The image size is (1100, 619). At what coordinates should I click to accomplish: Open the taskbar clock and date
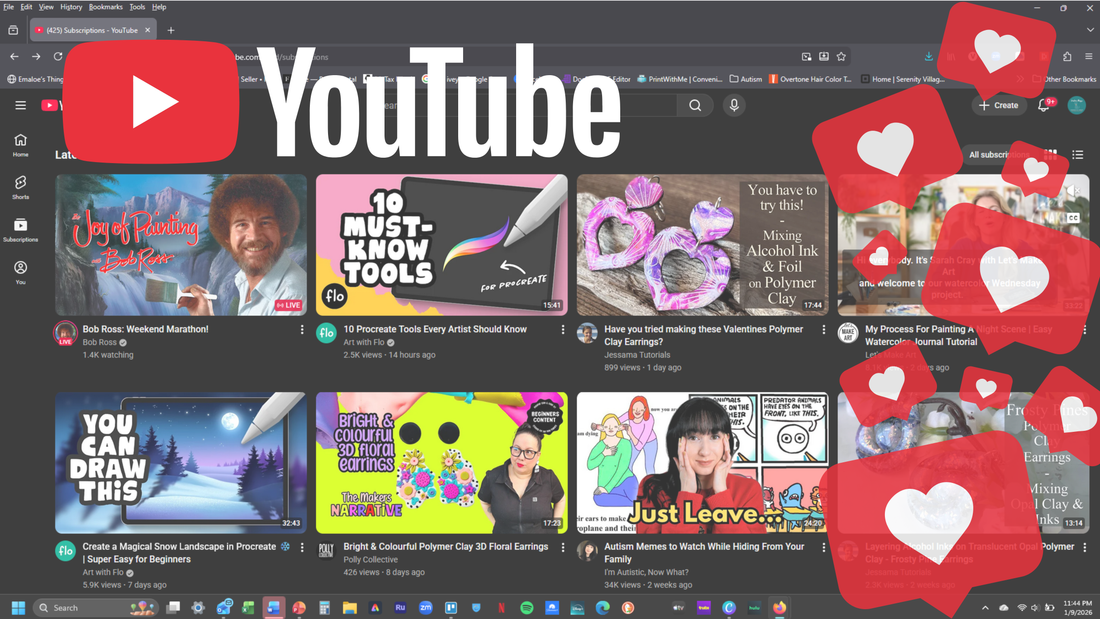pos(1076,608)
